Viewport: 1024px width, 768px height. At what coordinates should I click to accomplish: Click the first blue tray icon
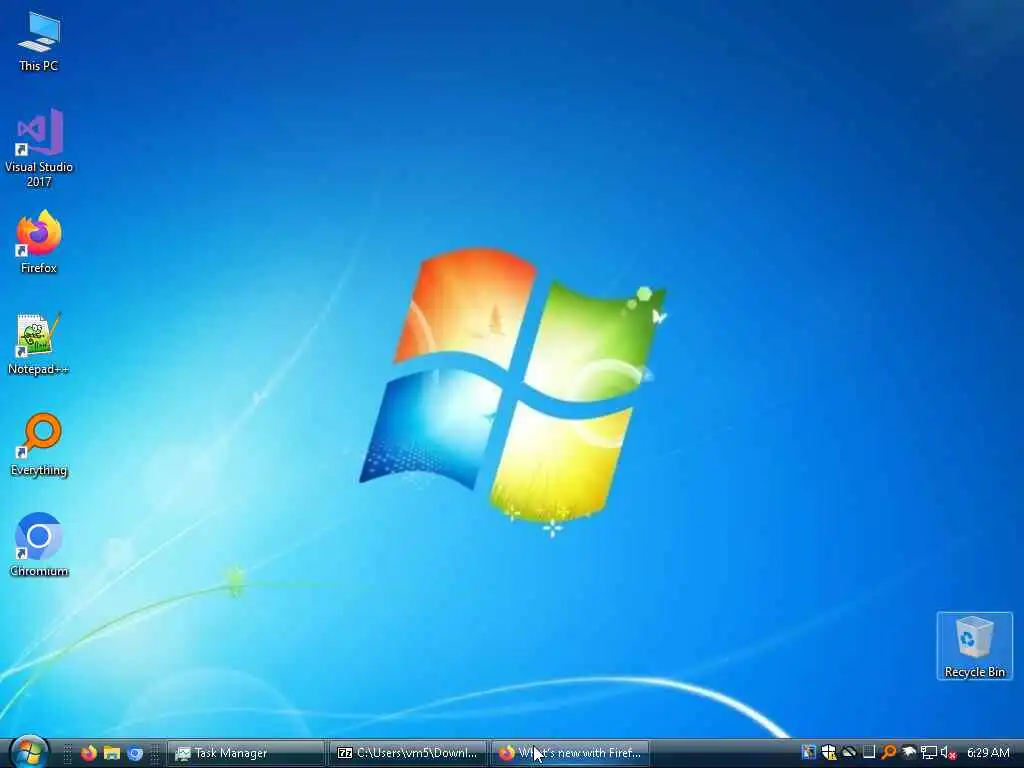coord(808,752)
